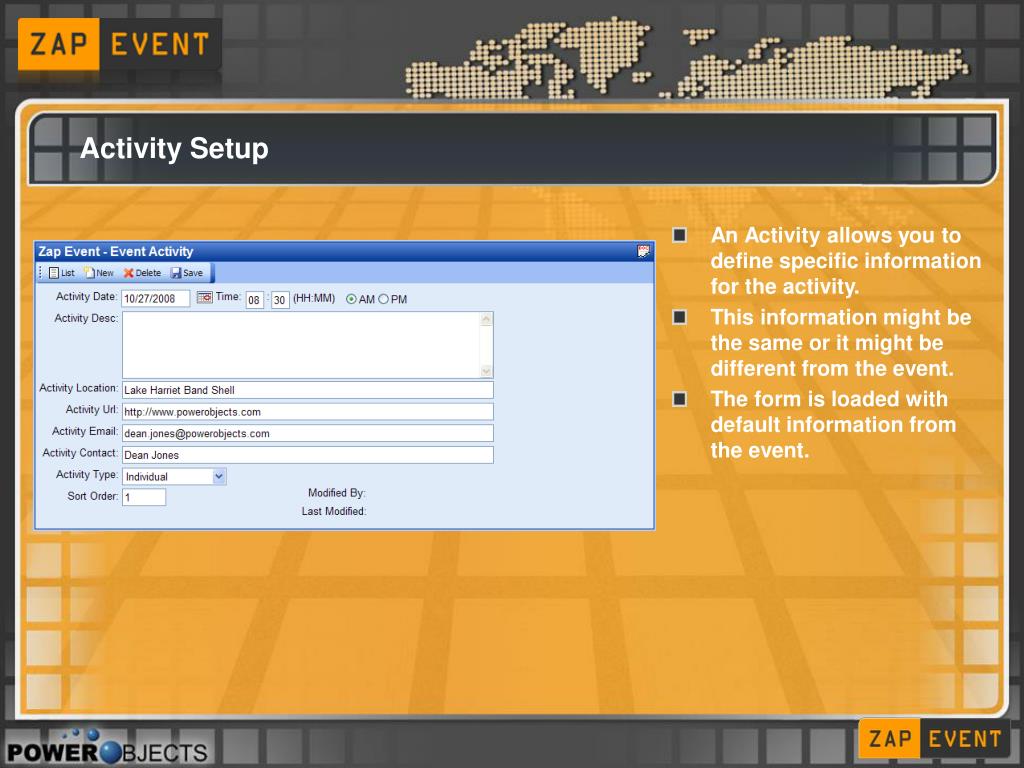Image resolution: width=1024 pixels, height=768 pixels.
Task: Click the "Modified By:" label
Action: pyautogui.click(x=336, y=493)
